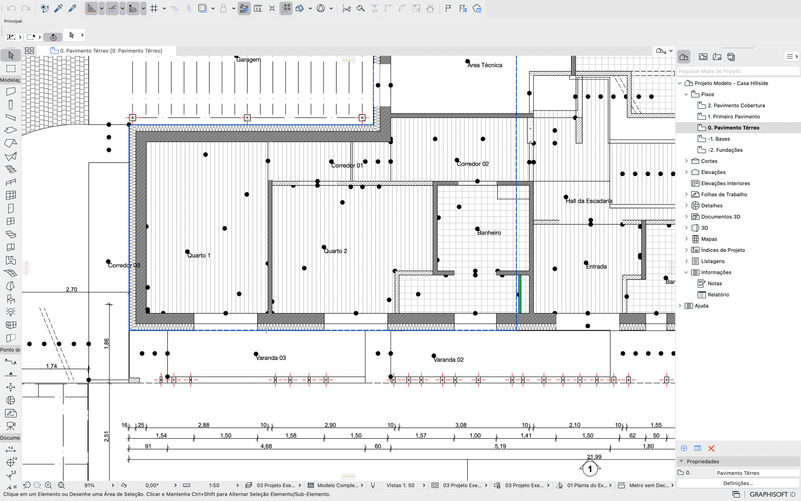This screenshot has width=801, height=501.
Task: Open the 0. Pavimento Térreo view tab
Action: (106, 51)
